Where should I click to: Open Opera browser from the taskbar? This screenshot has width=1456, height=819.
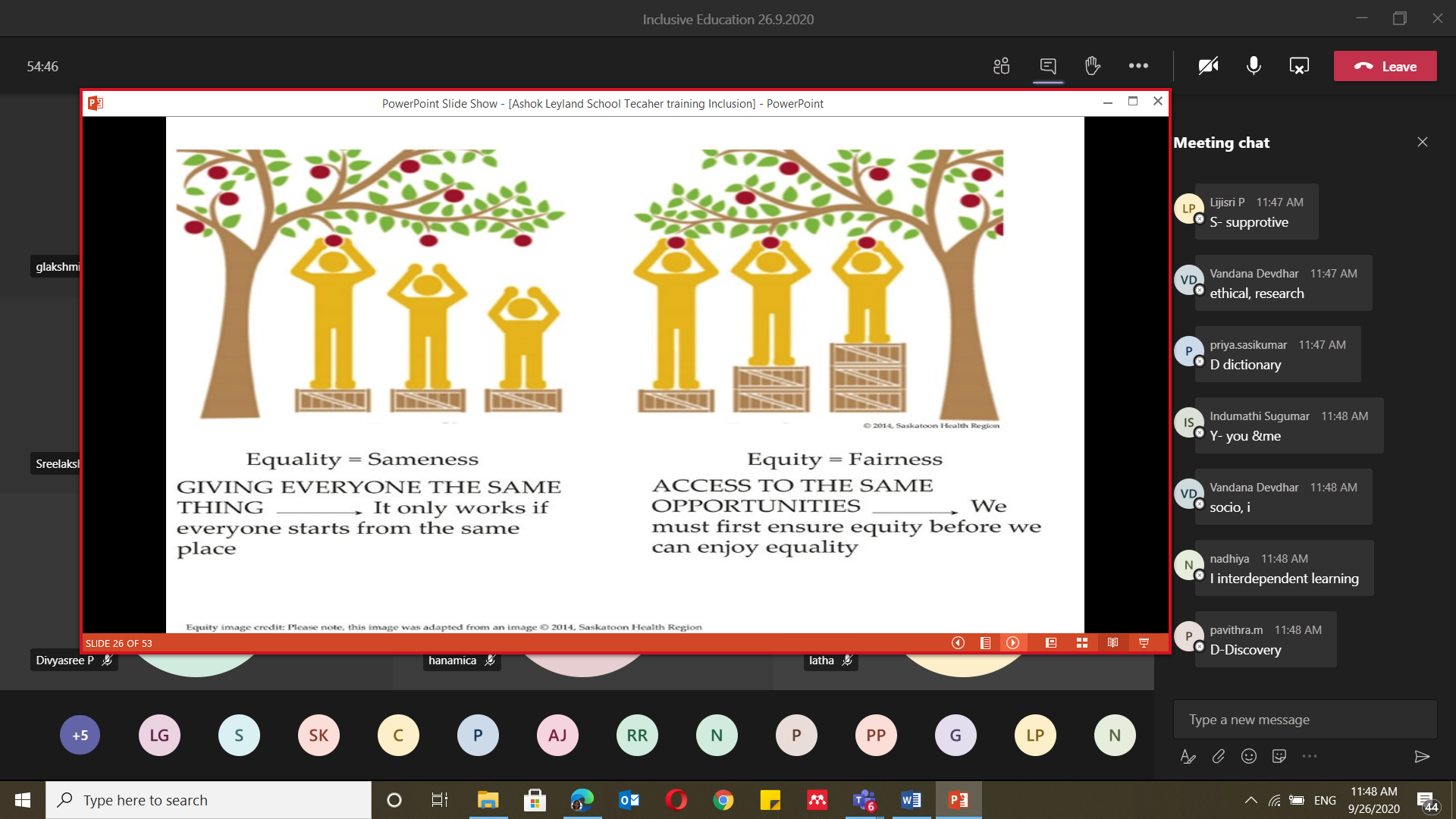676,800
